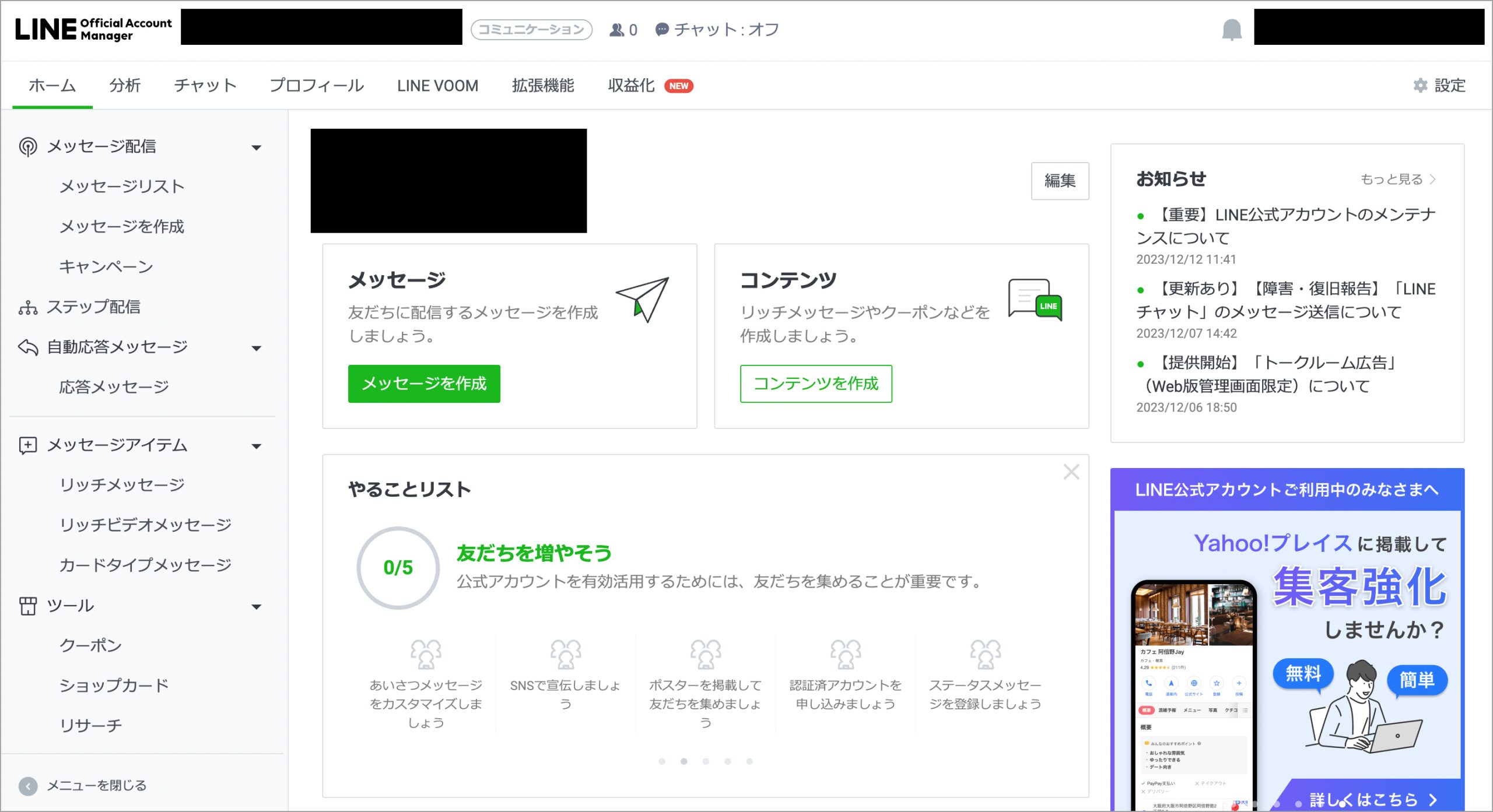Click the ツール shop icon
Image resolution: width=1493 pixels, height=812 pixels.
pos(28,606)
